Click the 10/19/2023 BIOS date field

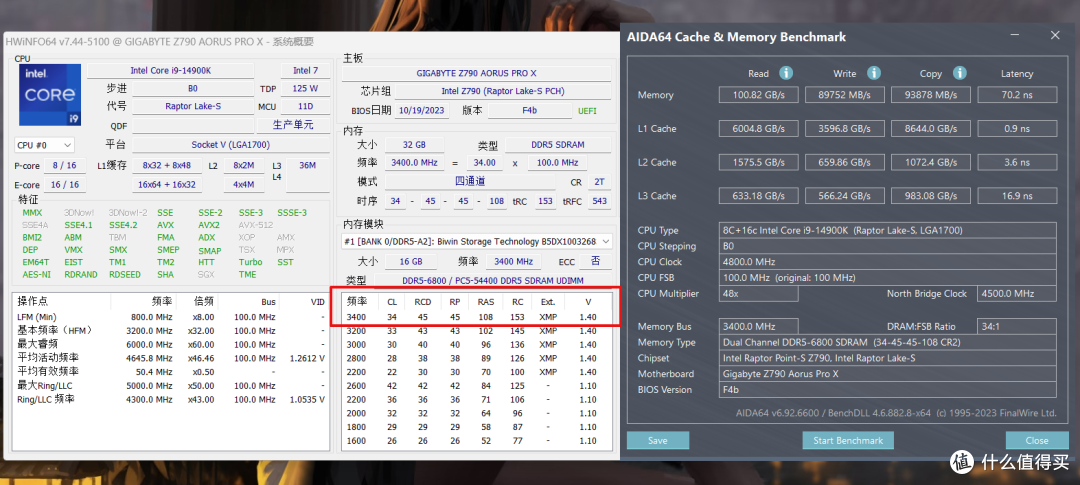pos(421,110)
